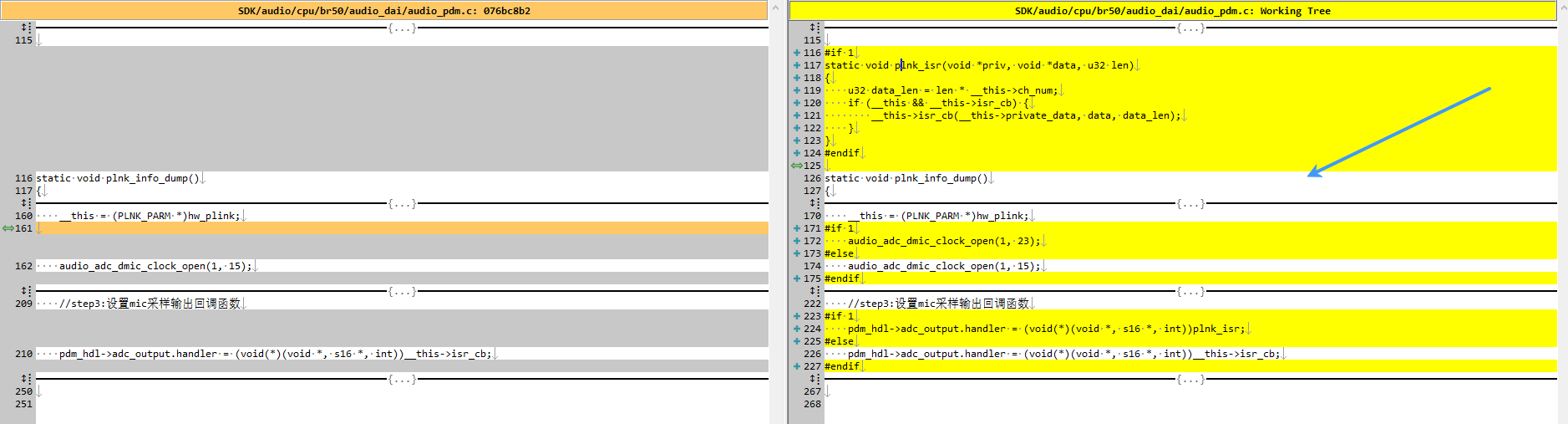Click the modified-line arrows icon at right line 125
This screenshot has height=424, width=1568.
[797, 166]
